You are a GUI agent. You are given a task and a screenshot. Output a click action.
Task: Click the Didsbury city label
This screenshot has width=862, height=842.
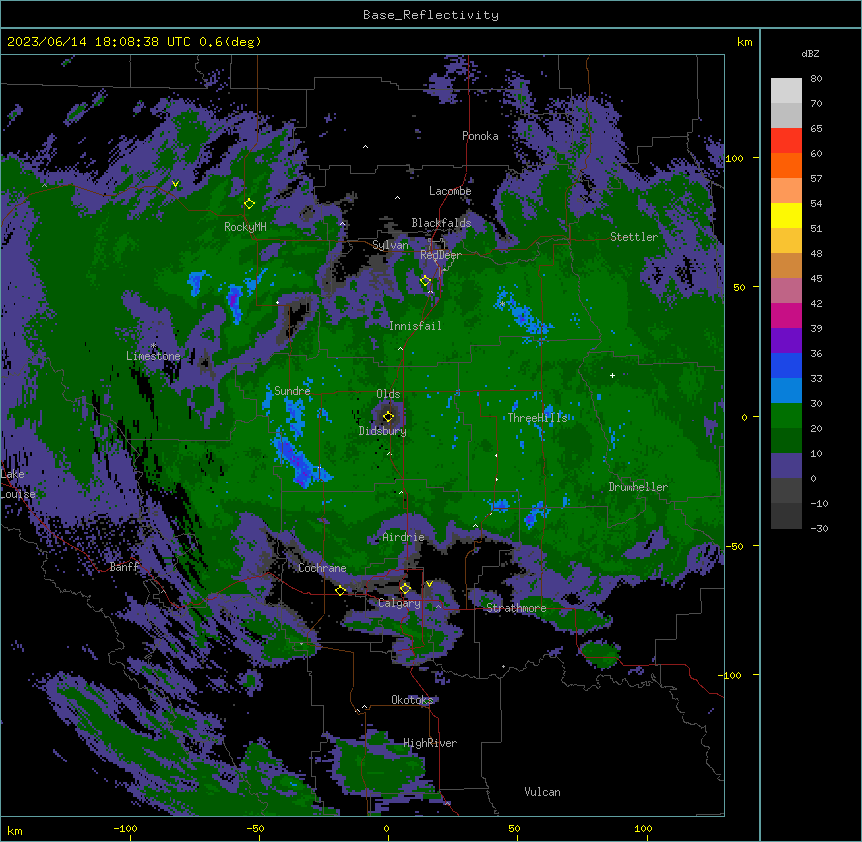[x=383, y=431]
